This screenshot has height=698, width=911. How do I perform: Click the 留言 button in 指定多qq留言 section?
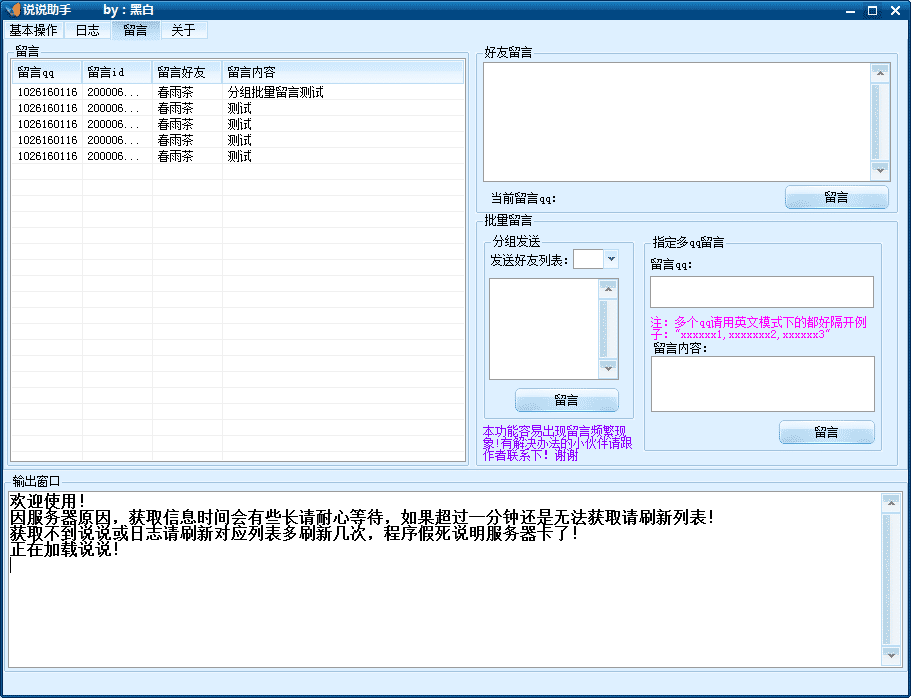[x=826, y=432]
